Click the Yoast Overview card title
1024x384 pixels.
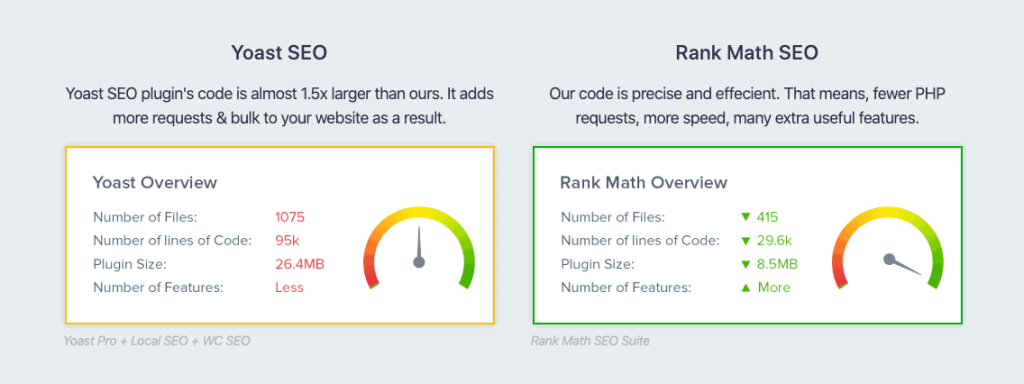click(155, 182)
